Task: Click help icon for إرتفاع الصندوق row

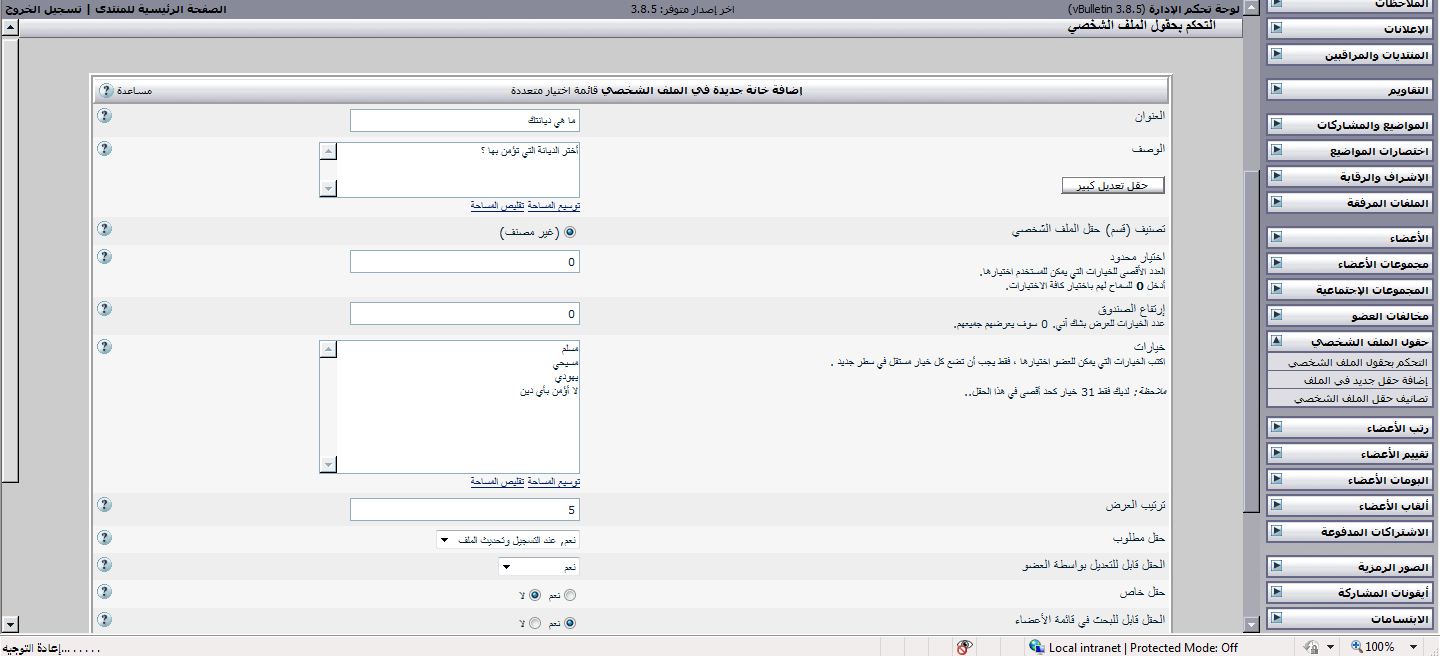Action: (105, 309)
